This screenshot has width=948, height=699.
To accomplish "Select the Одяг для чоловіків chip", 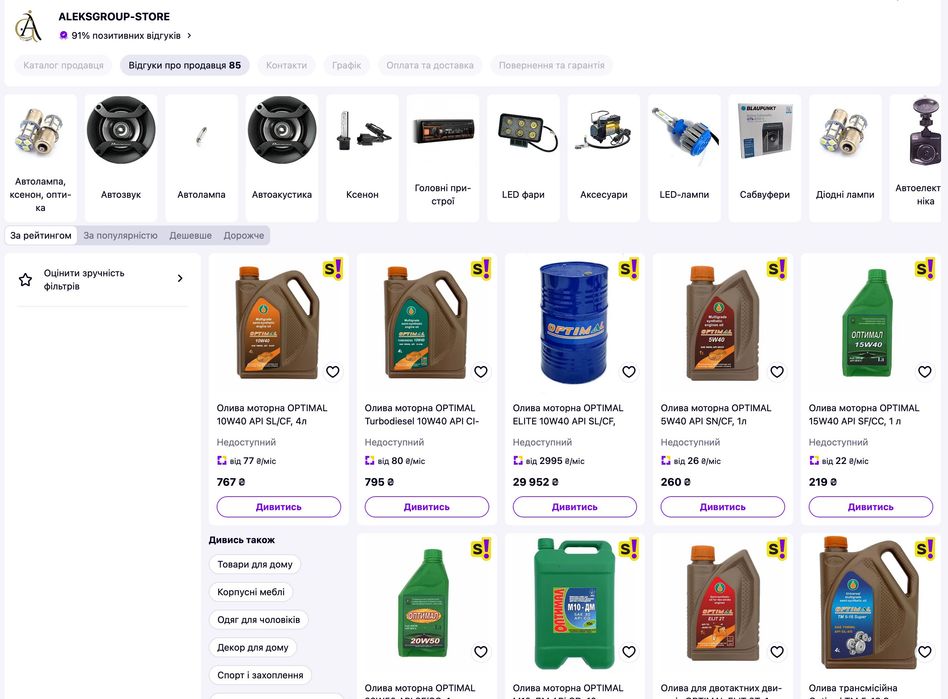I will (259, 620).
